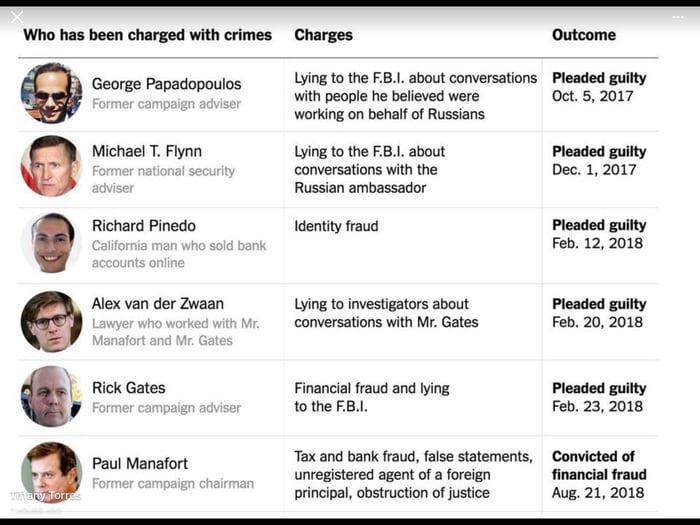The height and width of the screenshot is (525, 700).
Task: Click the Michael T. Flynn profile photo
Action: click(x=51, y=166)
